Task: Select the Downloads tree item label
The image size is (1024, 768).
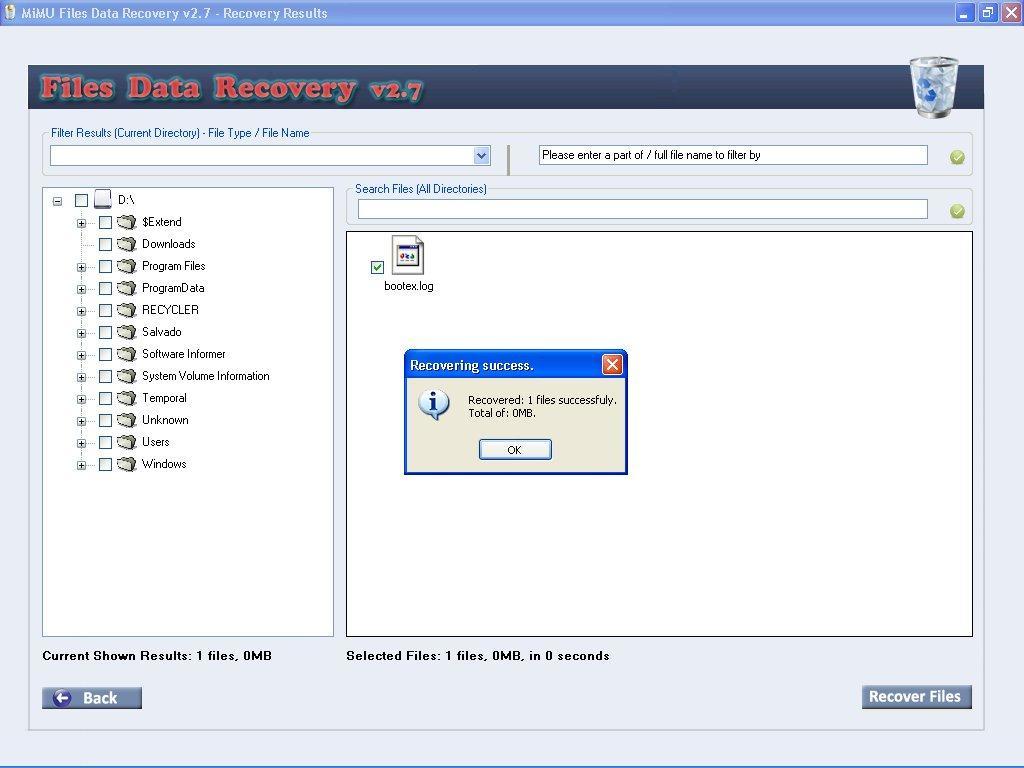Action: coord(168,244)
